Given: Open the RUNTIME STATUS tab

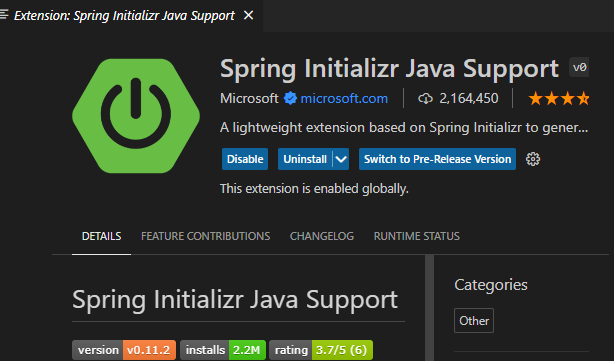Looking at the screenshot, I should pos(417,236).
